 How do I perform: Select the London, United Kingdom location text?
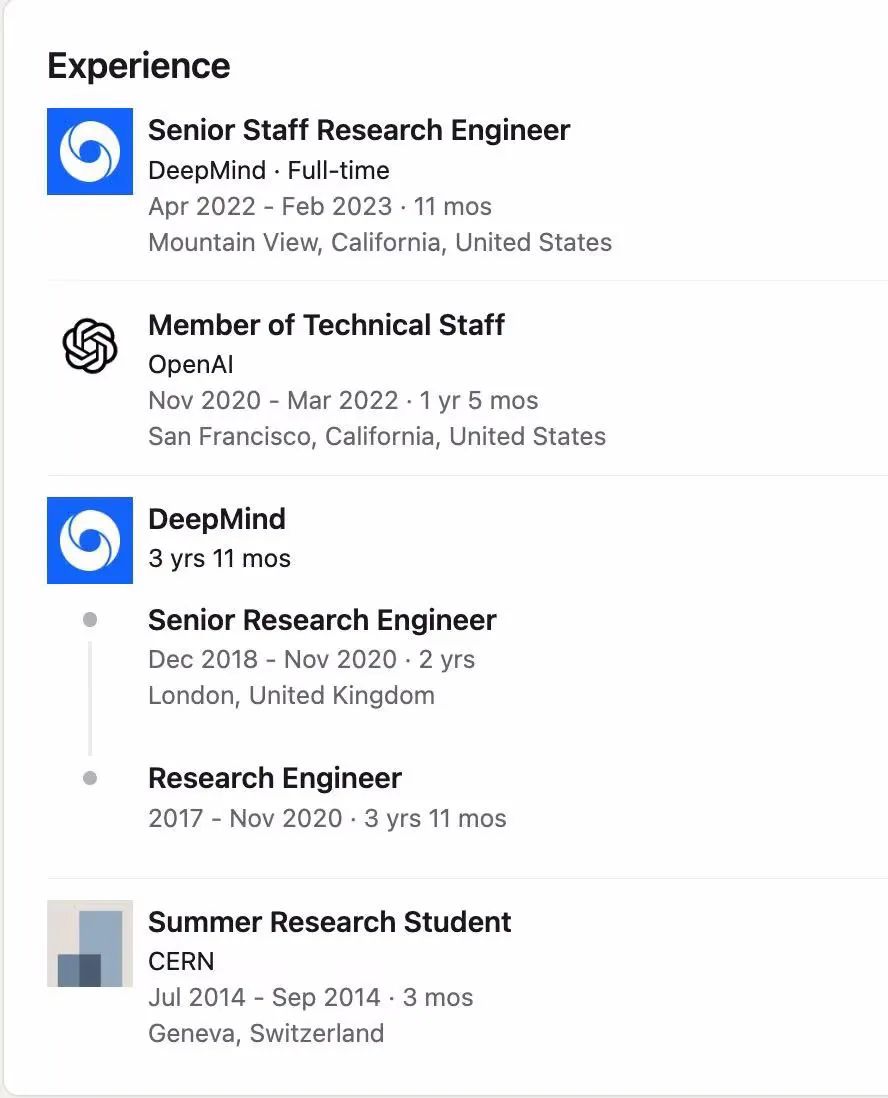tap(291, 696)
